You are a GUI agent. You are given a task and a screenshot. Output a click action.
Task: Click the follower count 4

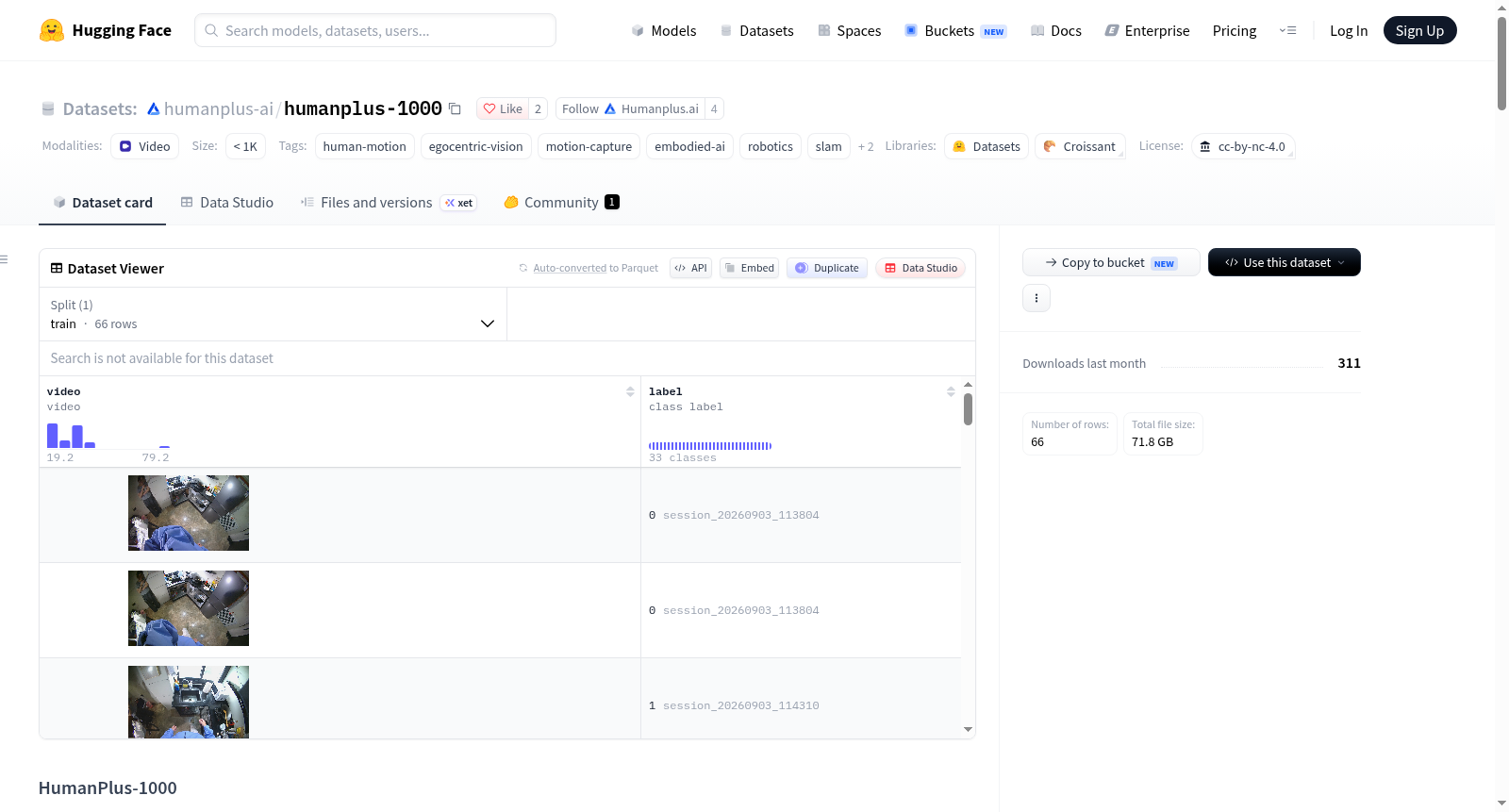tap(714, 108)
